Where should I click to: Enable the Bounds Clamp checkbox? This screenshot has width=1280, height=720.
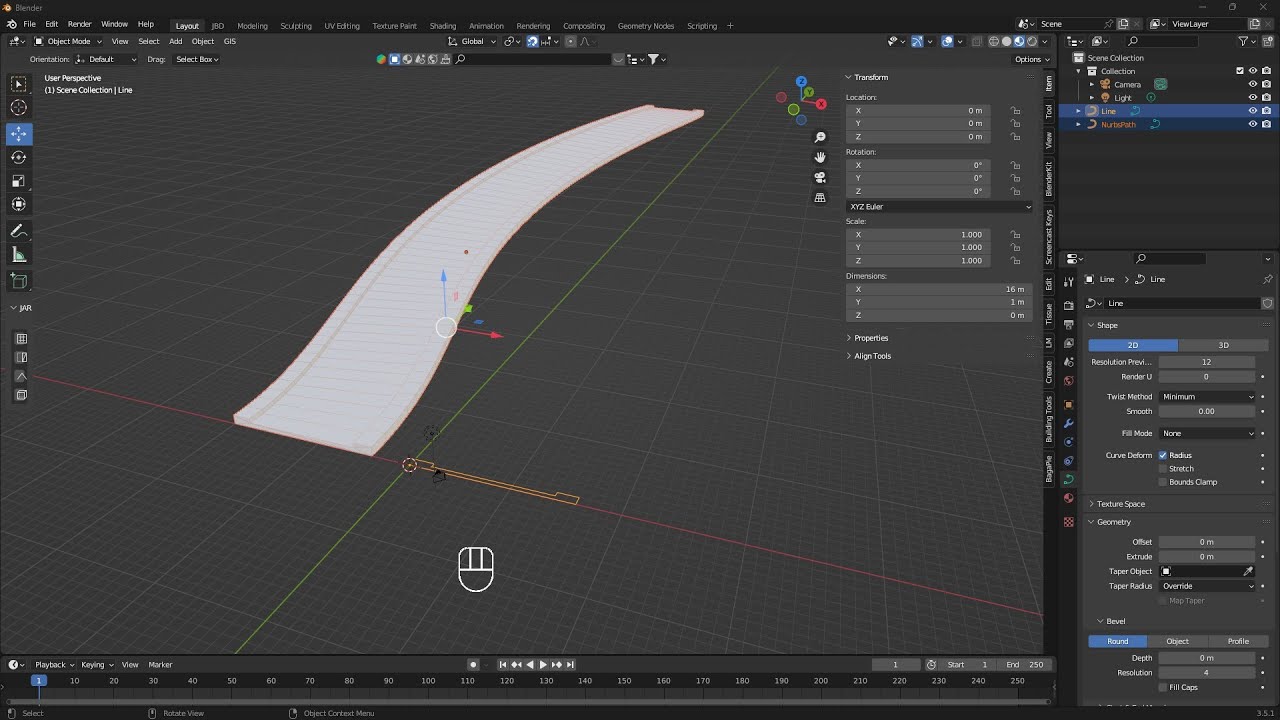pos(1163,482)
